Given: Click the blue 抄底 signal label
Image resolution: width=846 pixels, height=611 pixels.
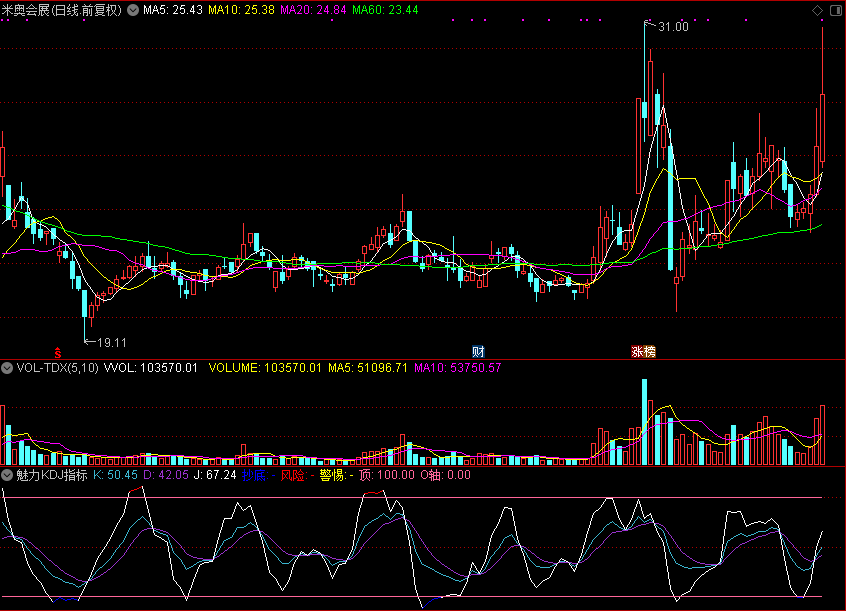Looking at the screenshot, I should pyautogui.click(x=254, y=475).
